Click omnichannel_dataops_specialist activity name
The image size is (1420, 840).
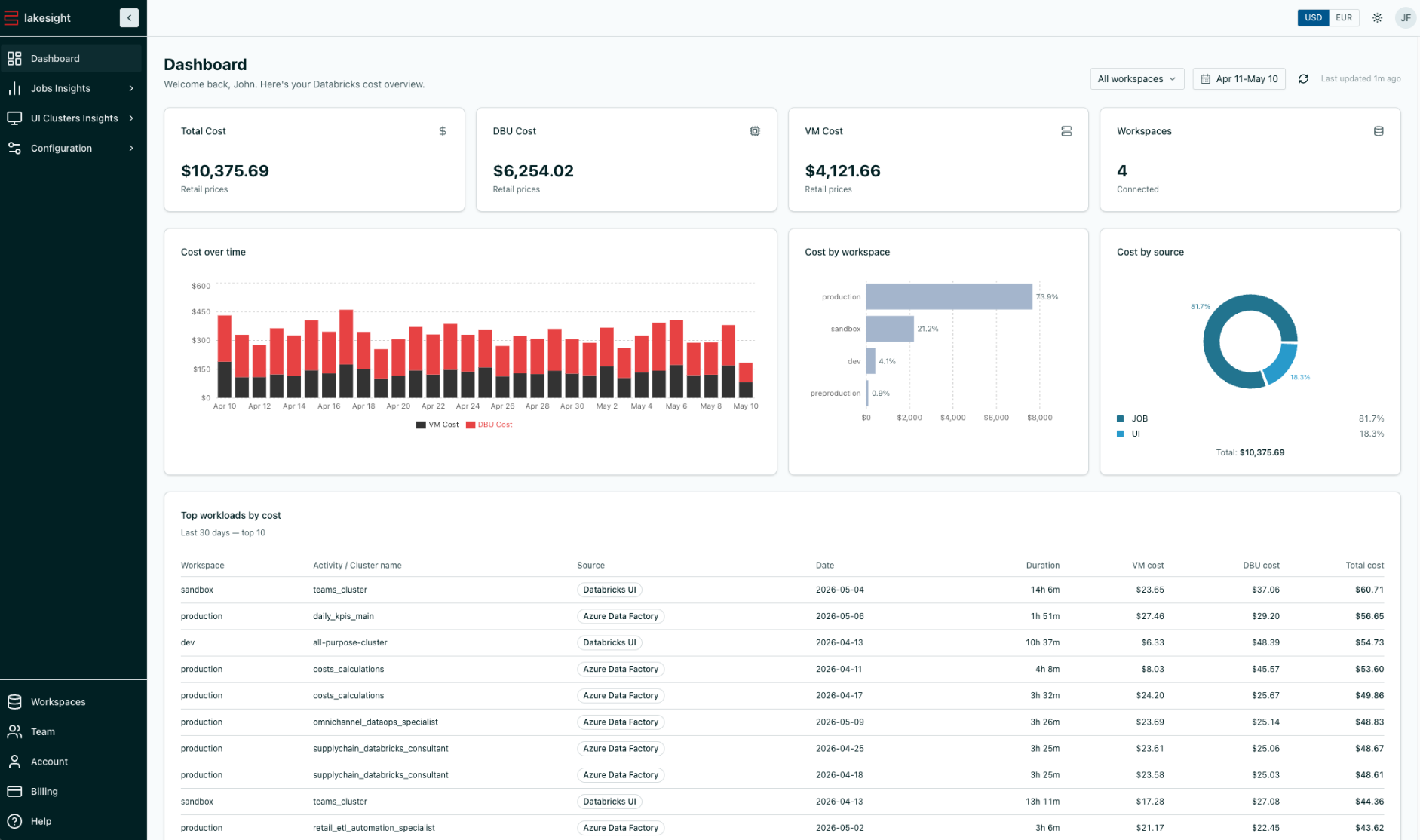click(375, 722)
